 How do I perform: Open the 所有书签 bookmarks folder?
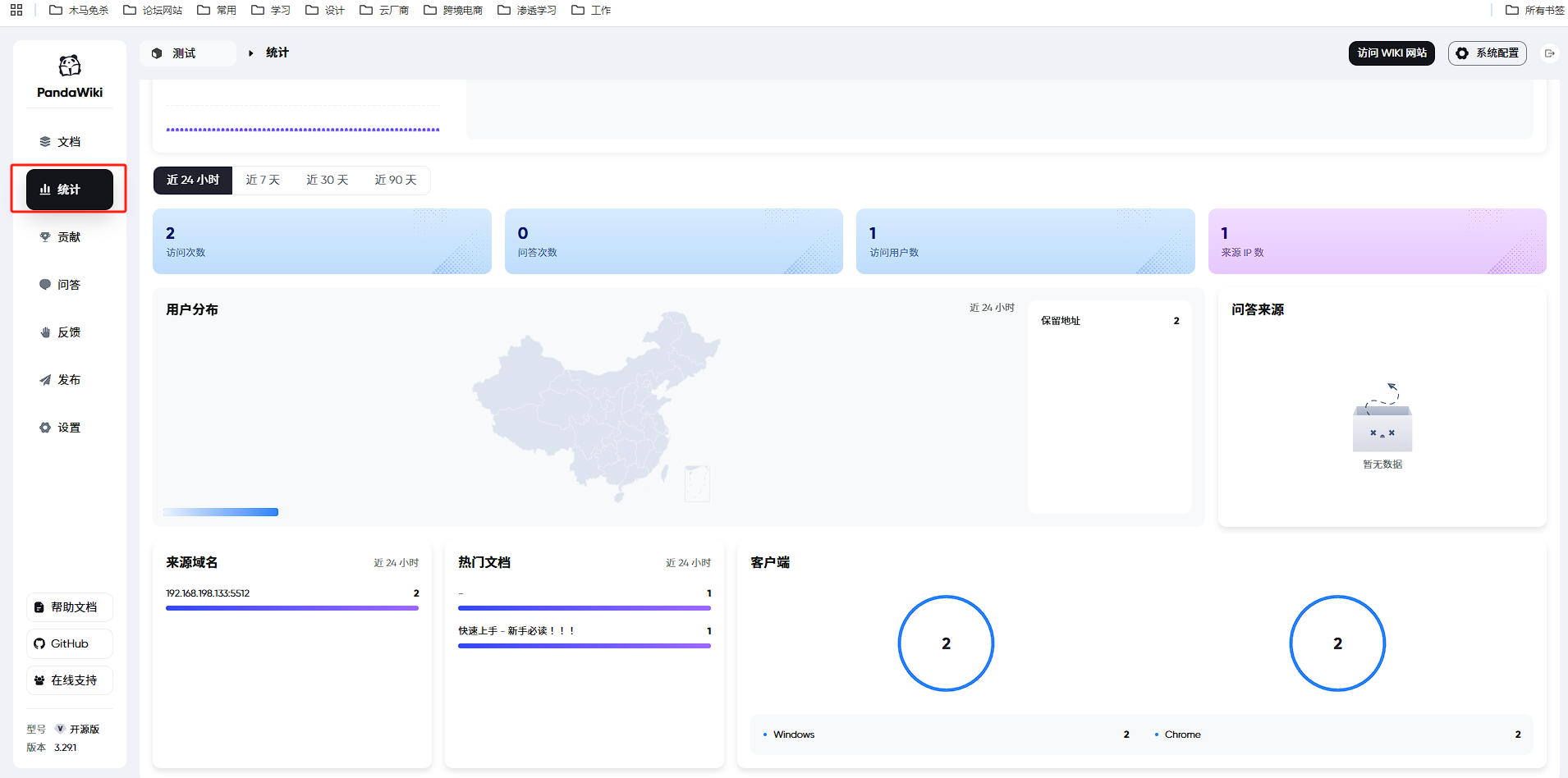tap(1534, 10)
